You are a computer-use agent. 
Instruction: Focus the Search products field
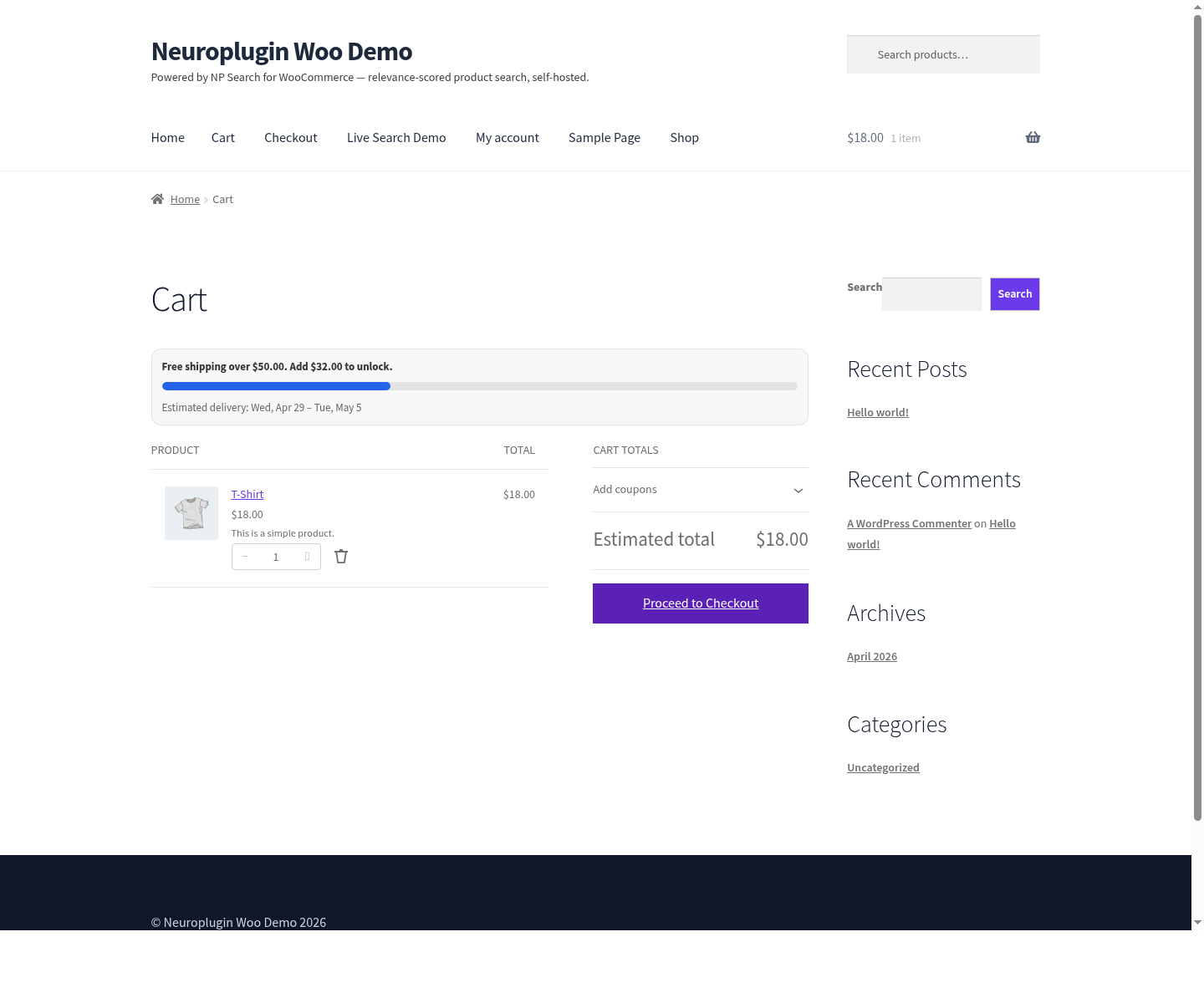click(x=943, y=54)
